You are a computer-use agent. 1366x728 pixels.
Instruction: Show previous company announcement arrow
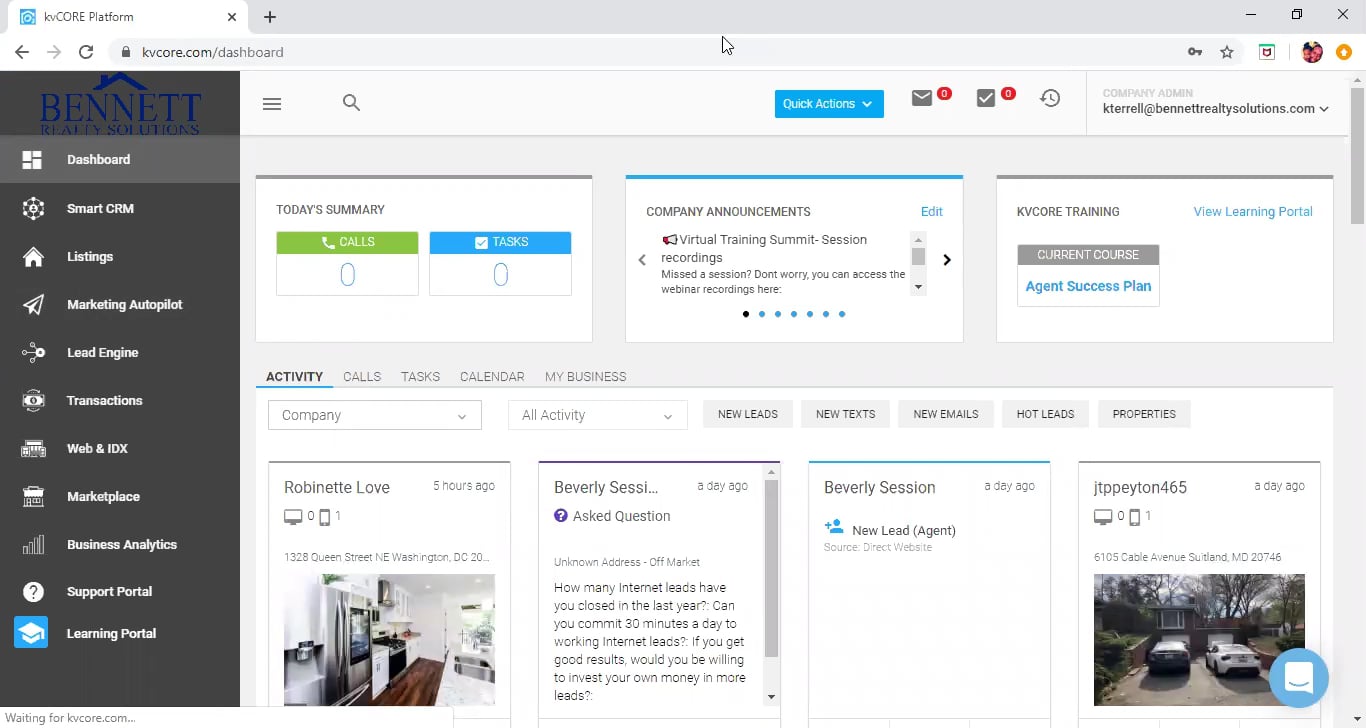click(642, 260)
